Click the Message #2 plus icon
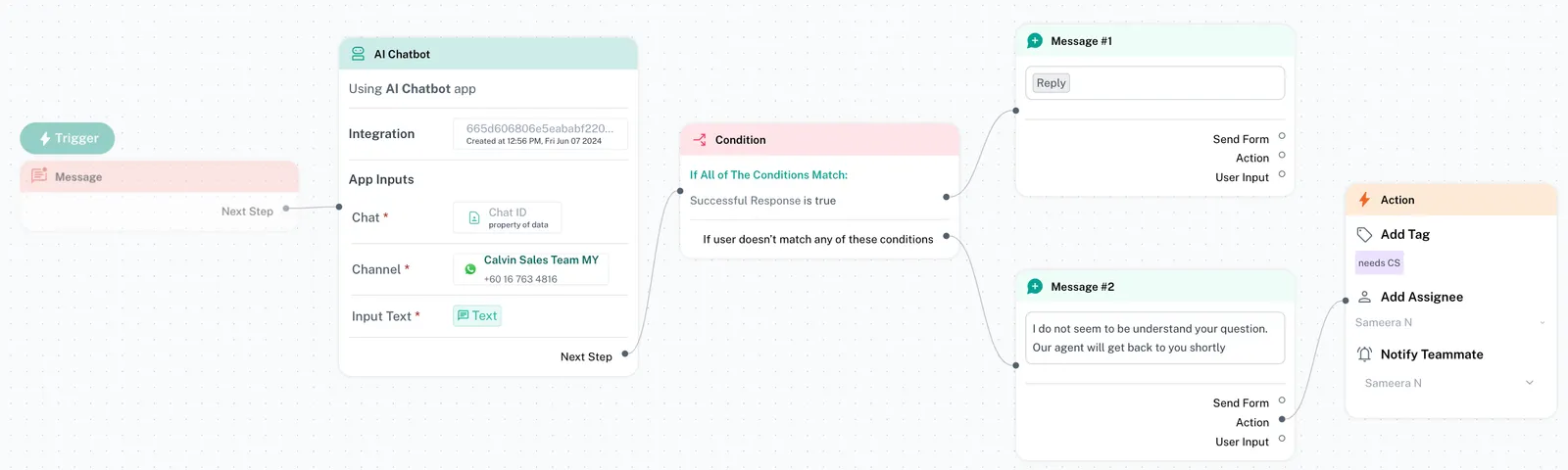The image size is (1568, 470). [1034, 287]
